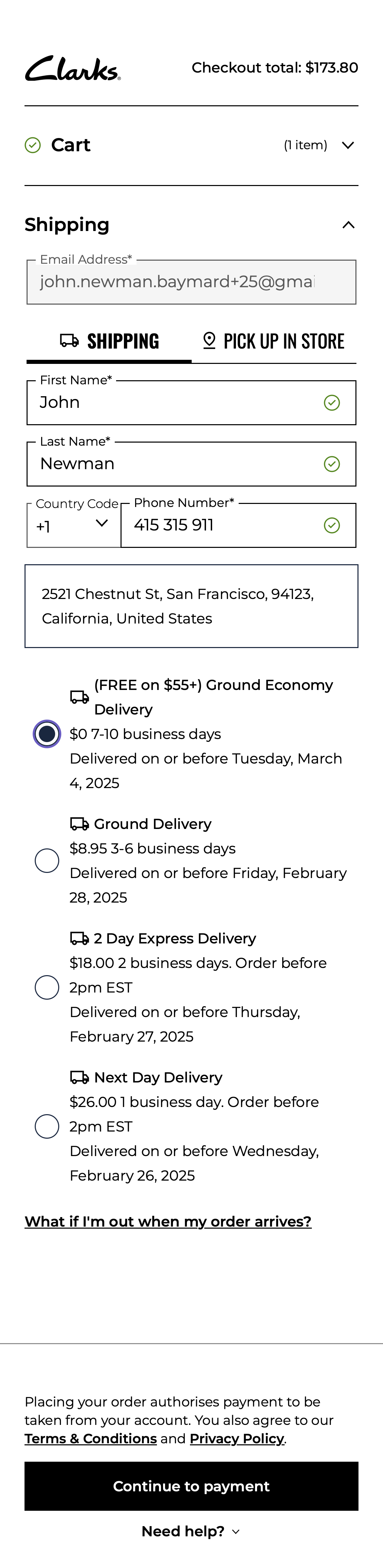Click the Continue to payment button
Image resolution: width=383 pixels, height=1568 pixels.
point(191,1487)
